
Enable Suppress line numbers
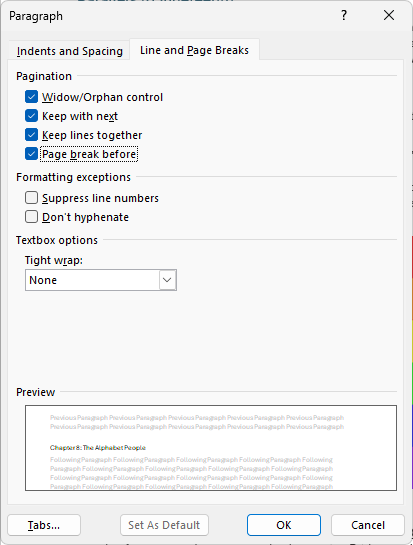tap(31, 198)
